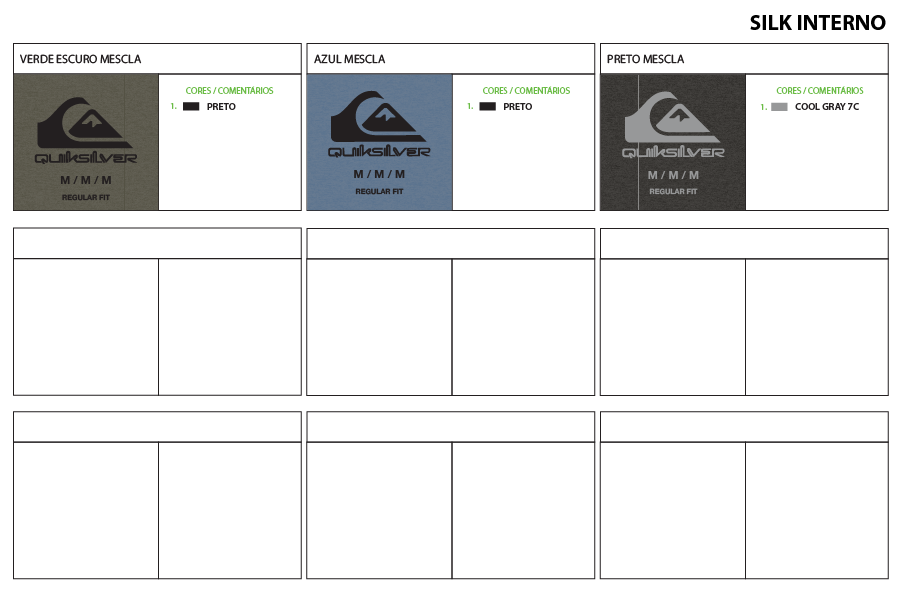Select the AZUL MESCLA header
Viewport: 900px width, 600px height.
[349, 59]
